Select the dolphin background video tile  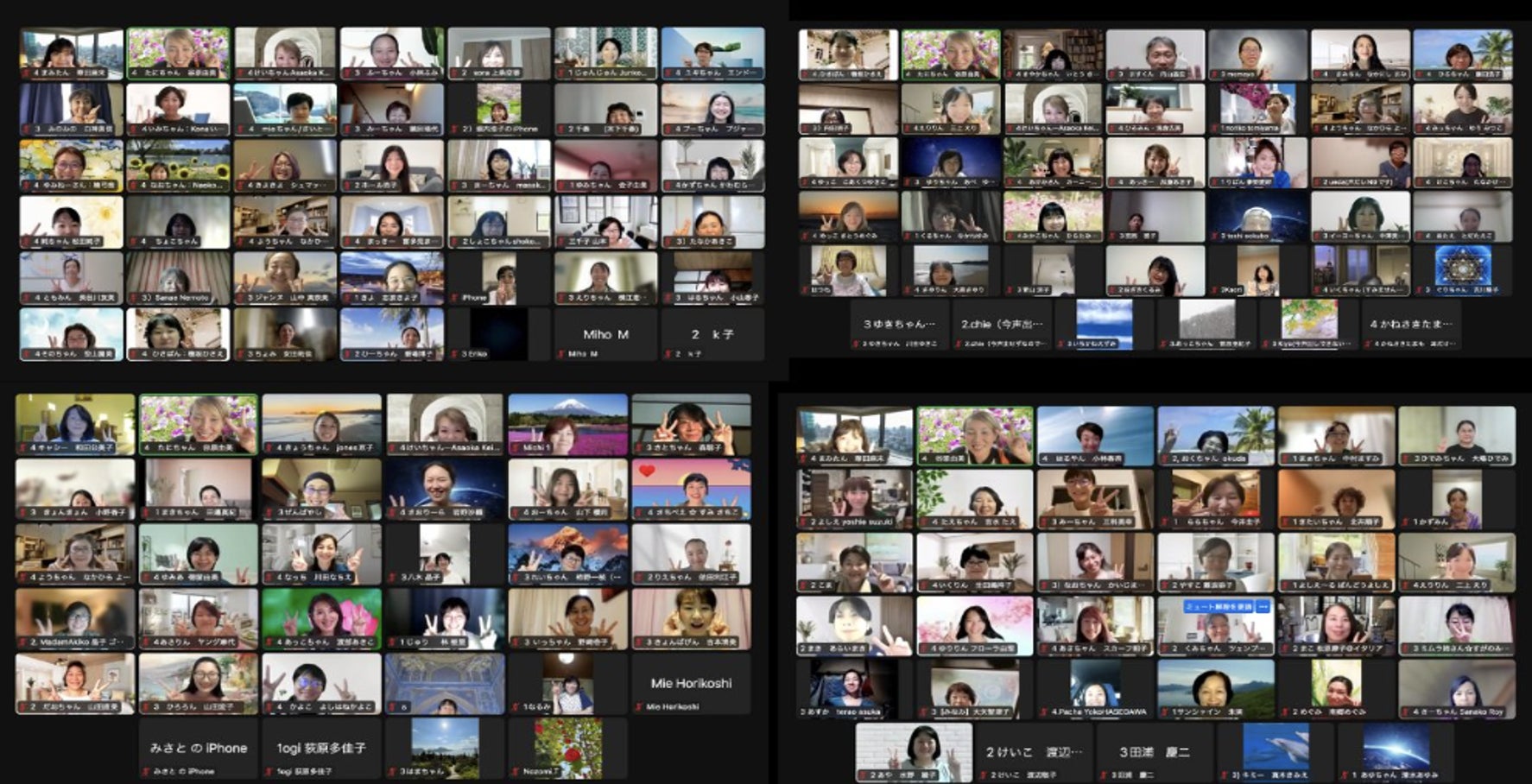click(1275, 748)
